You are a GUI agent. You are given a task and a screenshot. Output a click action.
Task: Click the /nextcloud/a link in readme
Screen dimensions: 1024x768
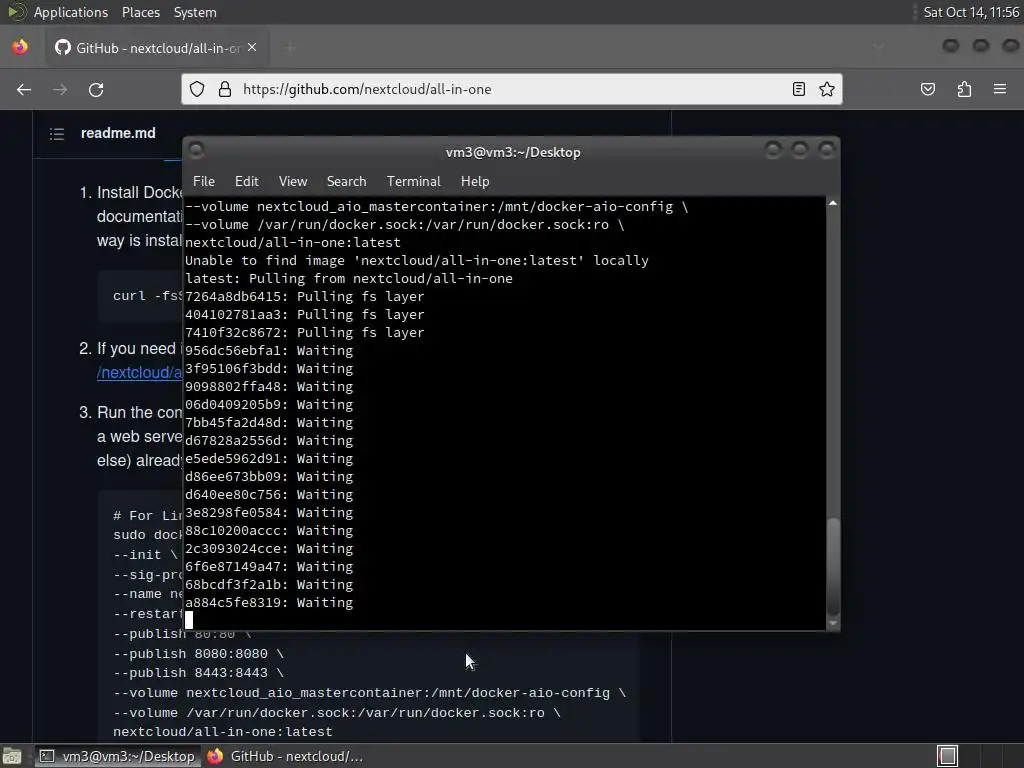pyautogui.click(x=139, y=373)
